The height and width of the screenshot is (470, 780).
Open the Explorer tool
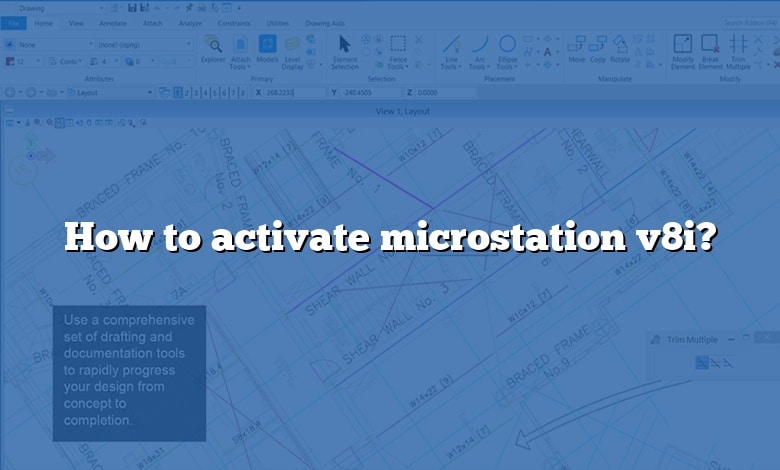pos(213,49)
